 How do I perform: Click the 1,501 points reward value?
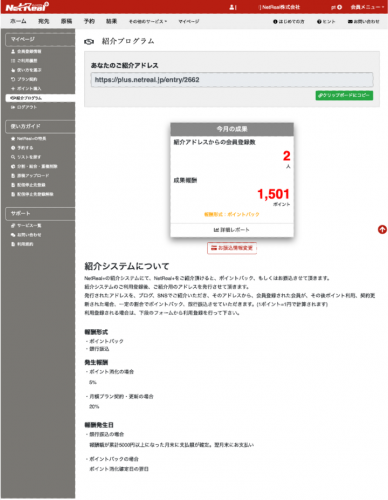click(x=273, y=194)
